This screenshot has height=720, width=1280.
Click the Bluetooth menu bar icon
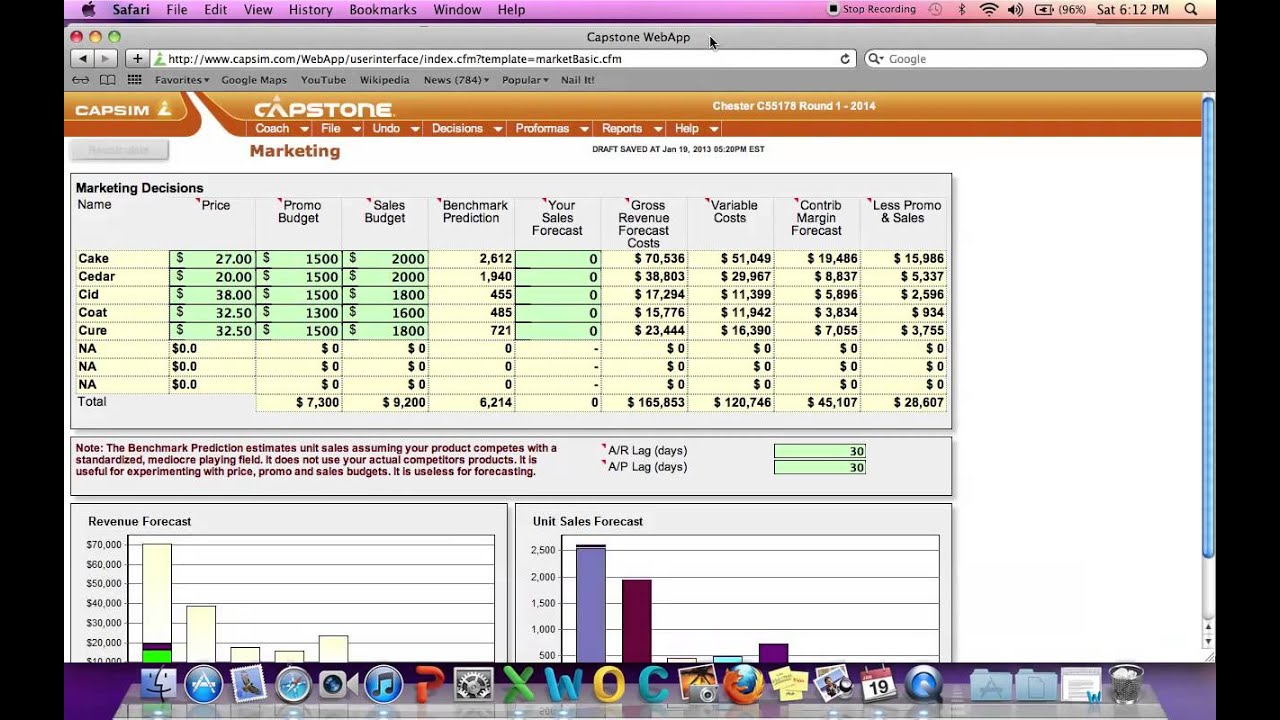click(x=962, y=9)
